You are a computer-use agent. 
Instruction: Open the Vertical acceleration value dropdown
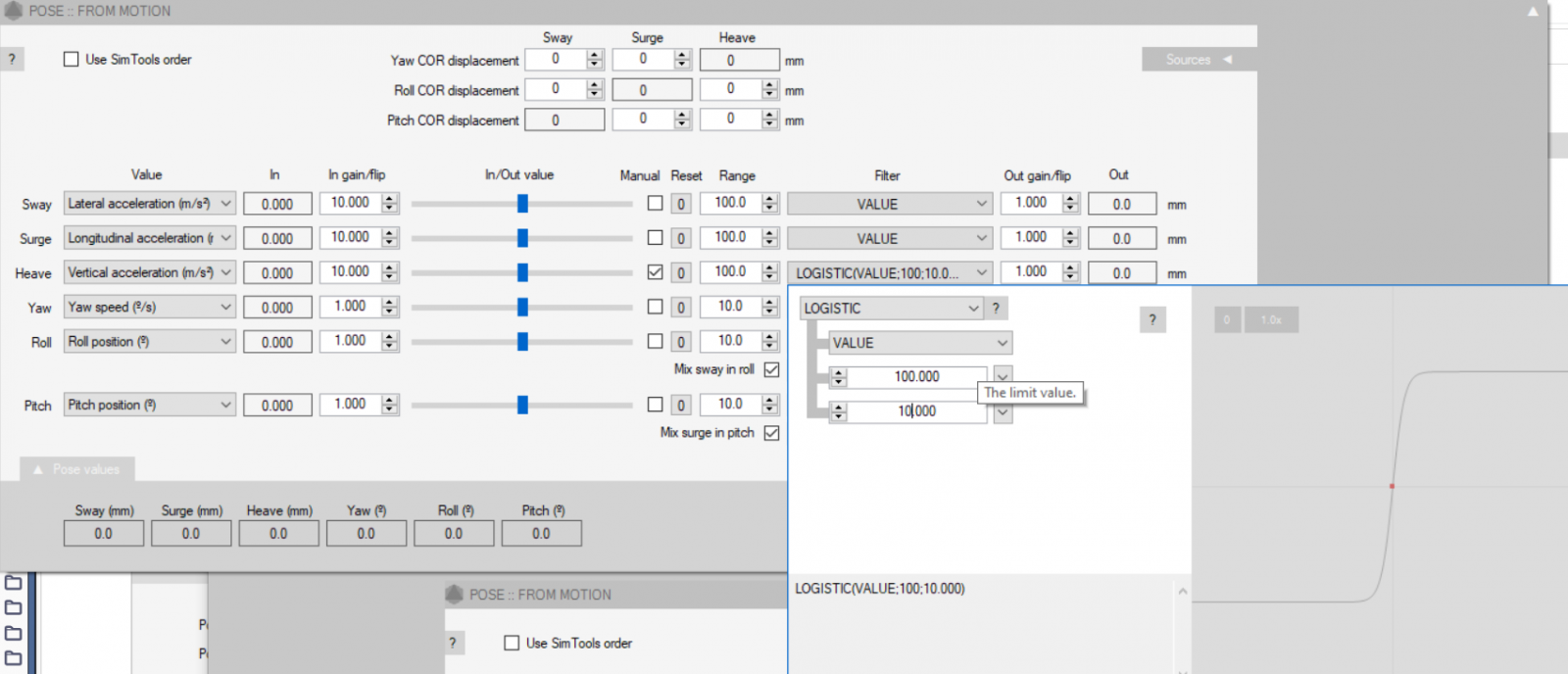pyautogui.click(x=150, y=272)
